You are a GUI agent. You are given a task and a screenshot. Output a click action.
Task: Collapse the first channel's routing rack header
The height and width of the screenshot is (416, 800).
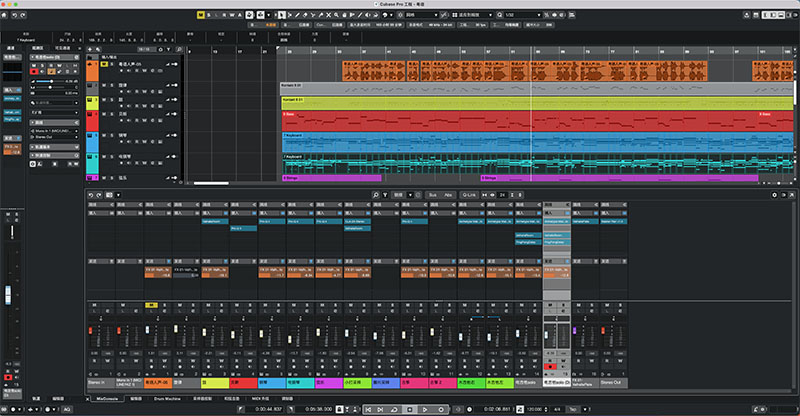[101, 205]
